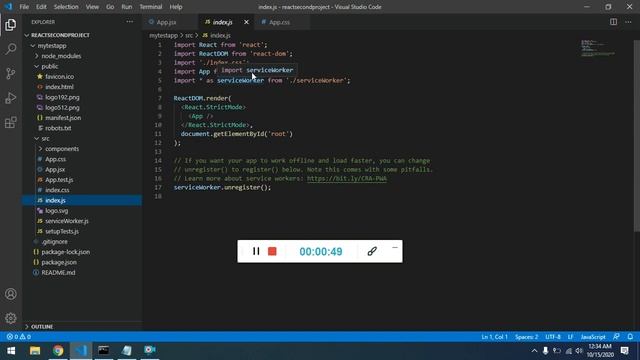Change indentation via Spaces: 2

tap(526, 337)
